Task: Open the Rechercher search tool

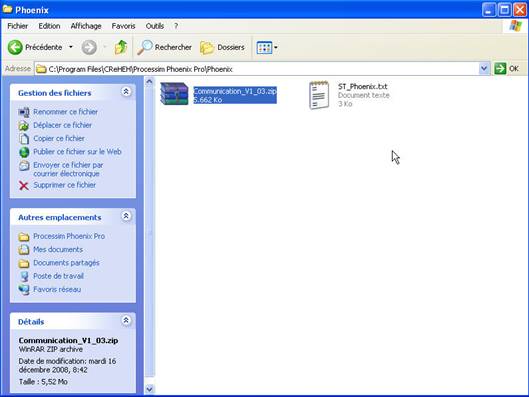Action: point(165,47)
